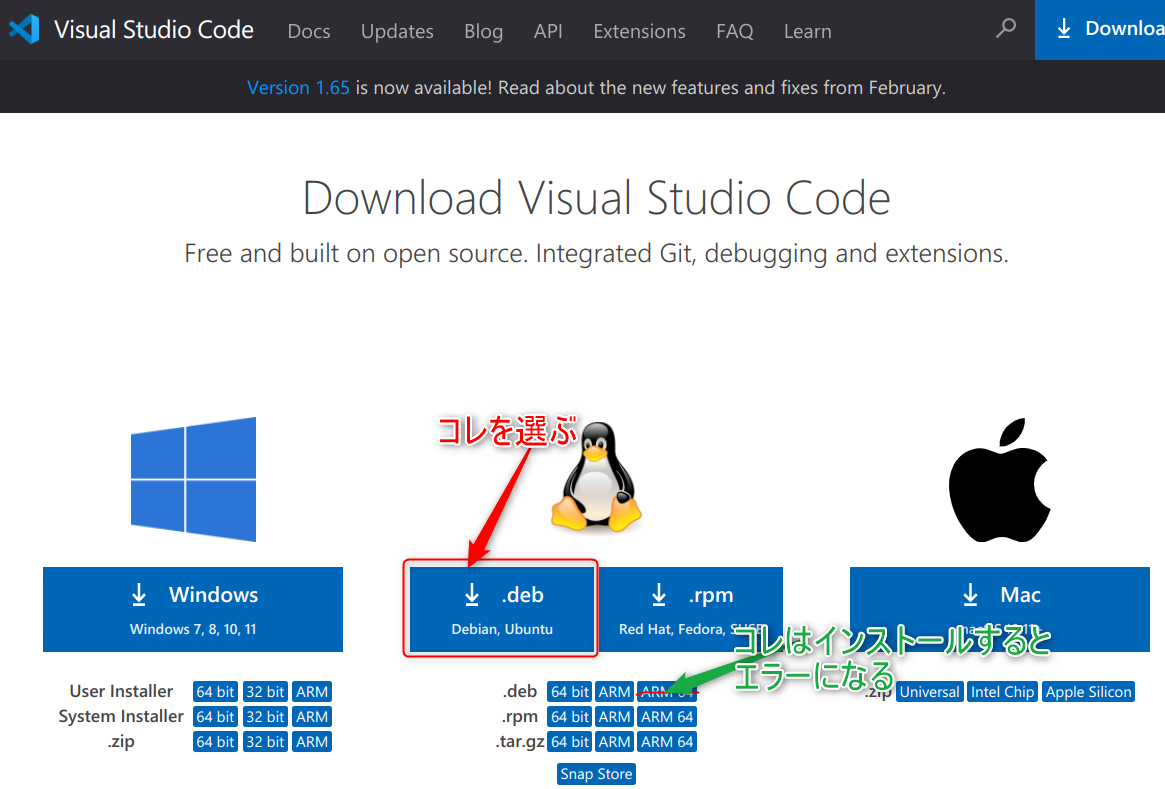Download the Mac Universal zip
Viewport: 1165px width, 789px height.
[929, 692]
